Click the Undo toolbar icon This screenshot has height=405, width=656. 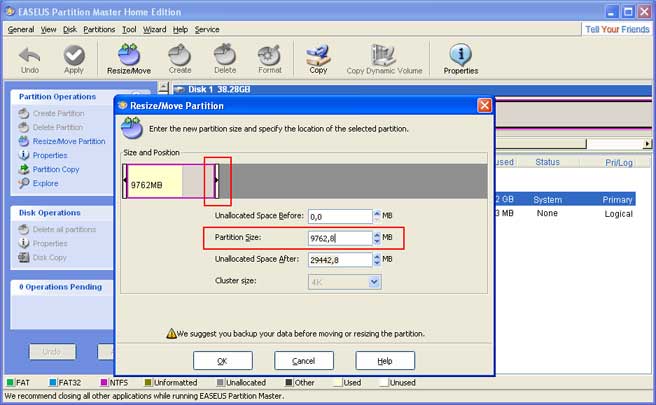(30, 55)
